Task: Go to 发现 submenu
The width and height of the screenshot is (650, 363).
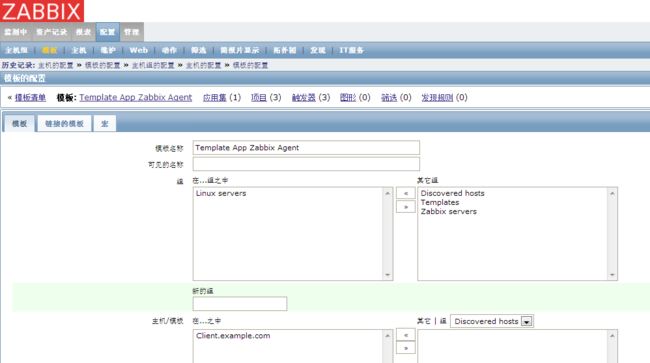Action: click(318, 50)
